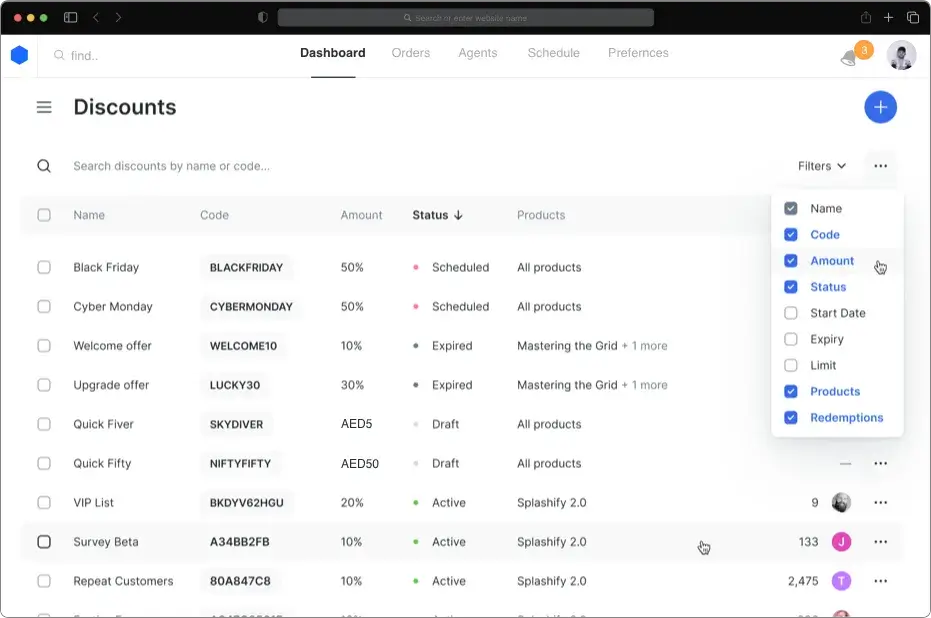
Task: Open the Schedule tab
Action: click(x=553, y=53)
